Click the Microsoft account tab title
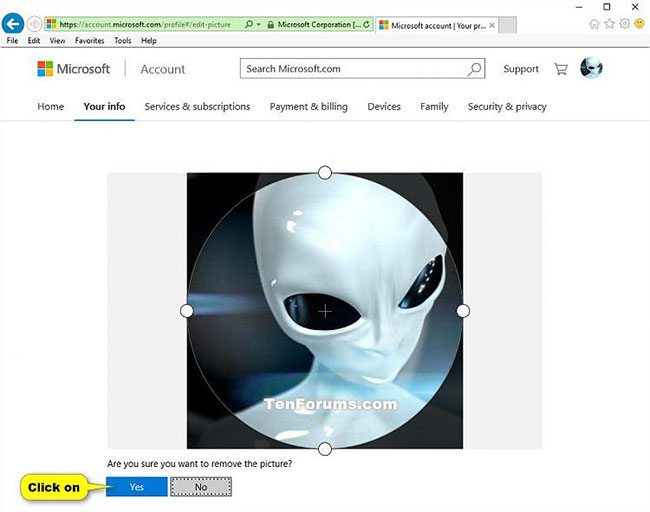Image resolution: width=650 pixels, height=512 pixels. (439, 26)
